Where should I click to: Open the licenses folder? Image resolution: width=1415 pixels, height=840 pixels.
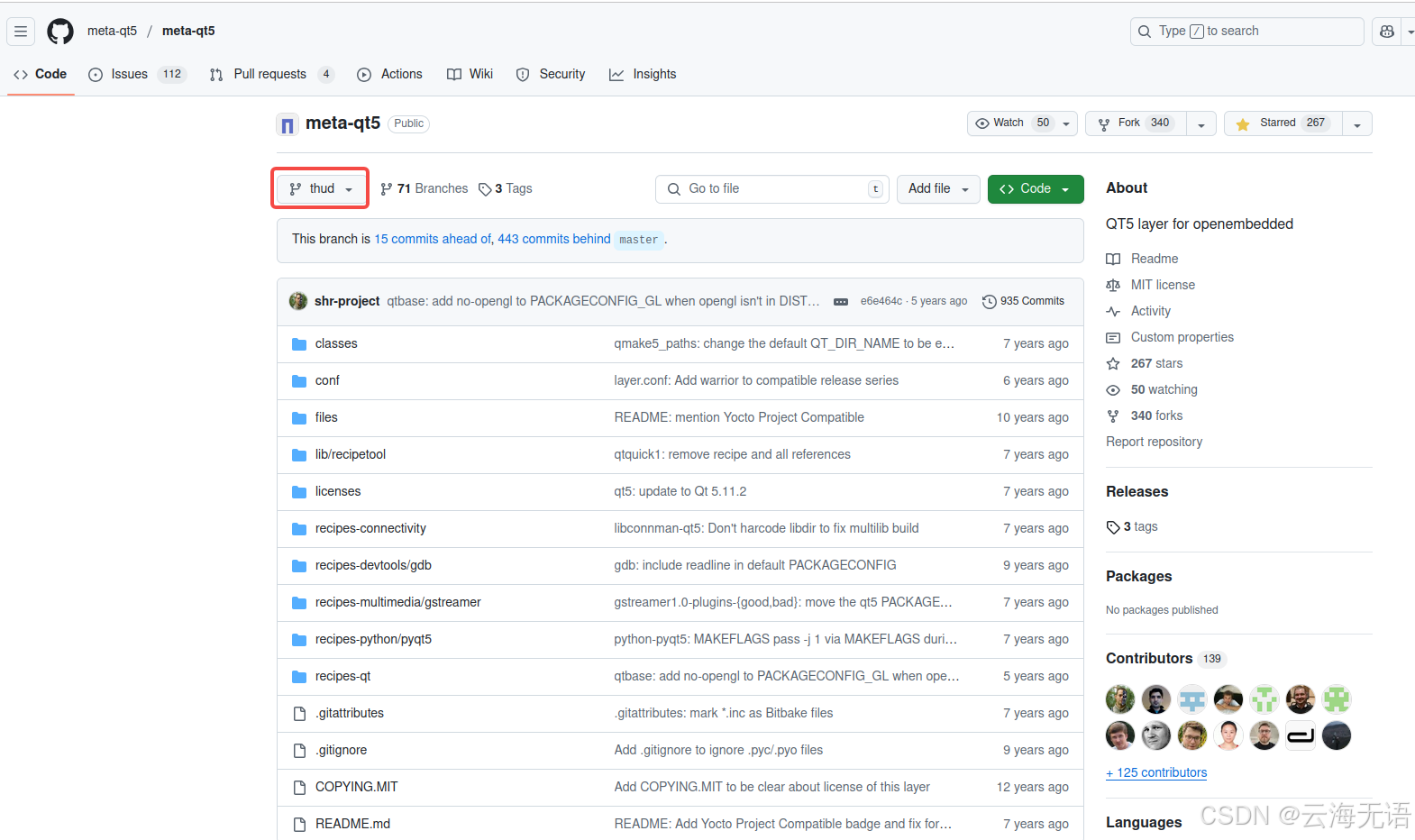tap(338, 491)
